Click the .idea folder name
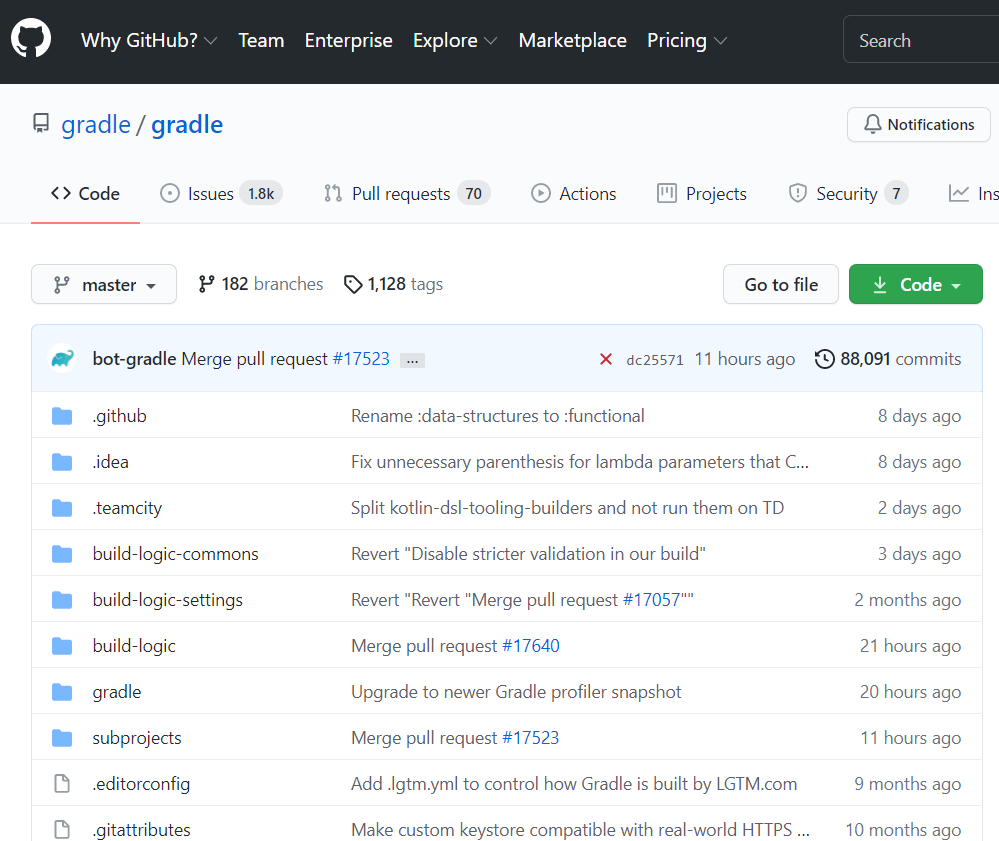The width and height of the screenshot is (999, 841). point(110,462)
